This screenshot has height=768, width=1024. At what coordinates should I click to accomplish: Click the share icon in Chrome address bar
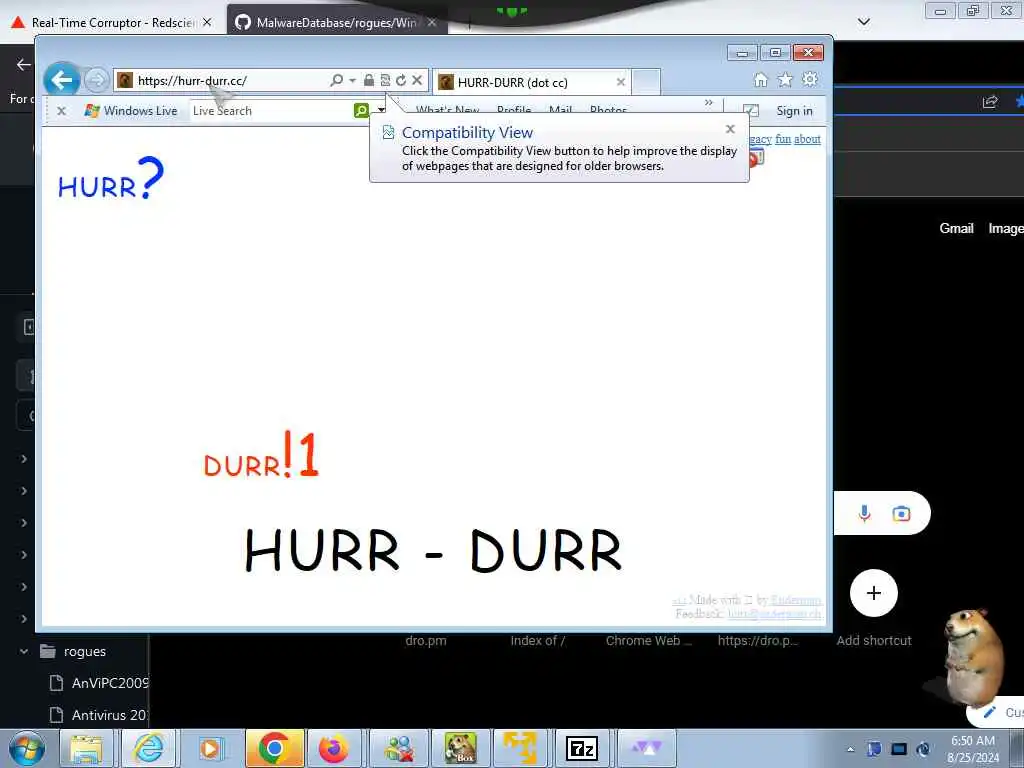(x=990, y=101)
